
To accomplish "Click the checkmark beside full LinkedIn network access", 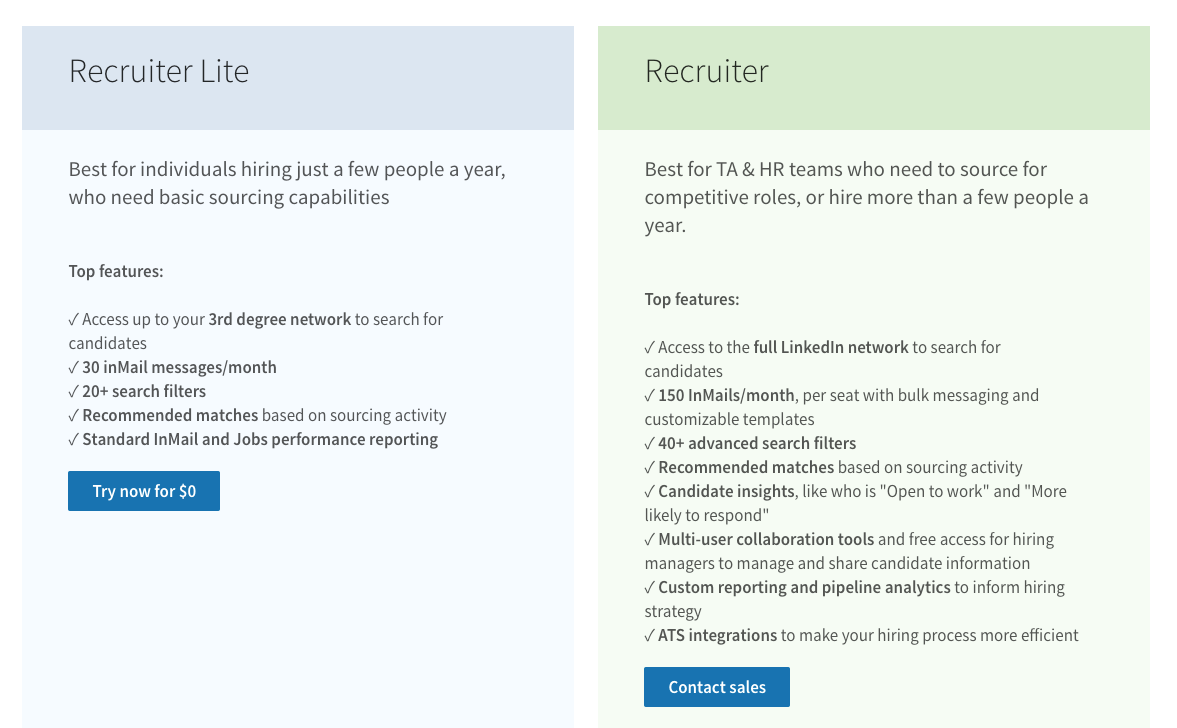I will 649,347.
